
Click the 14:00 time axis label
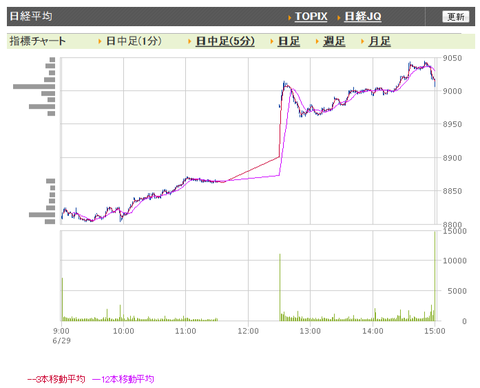373,331
